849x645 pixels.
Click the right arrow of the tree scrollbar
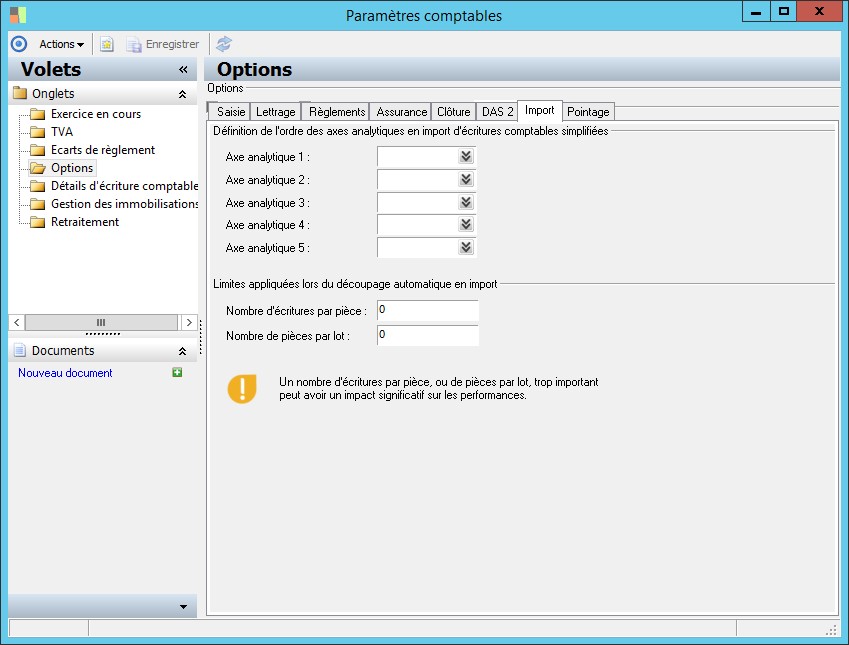pyautogui.click(x=188, y=322)
